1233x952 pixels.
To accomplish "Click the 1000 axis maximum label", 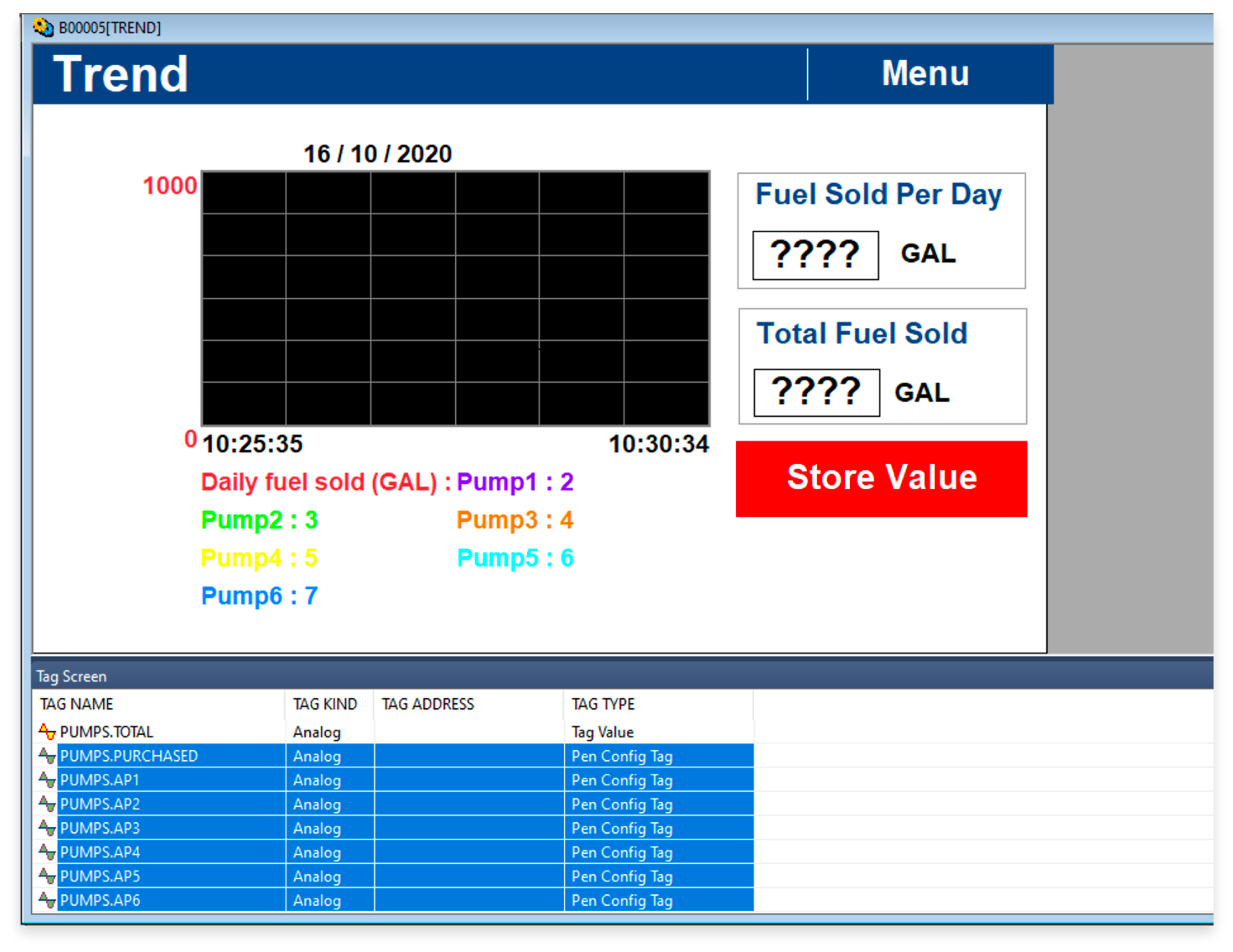I will click(169, 186).
